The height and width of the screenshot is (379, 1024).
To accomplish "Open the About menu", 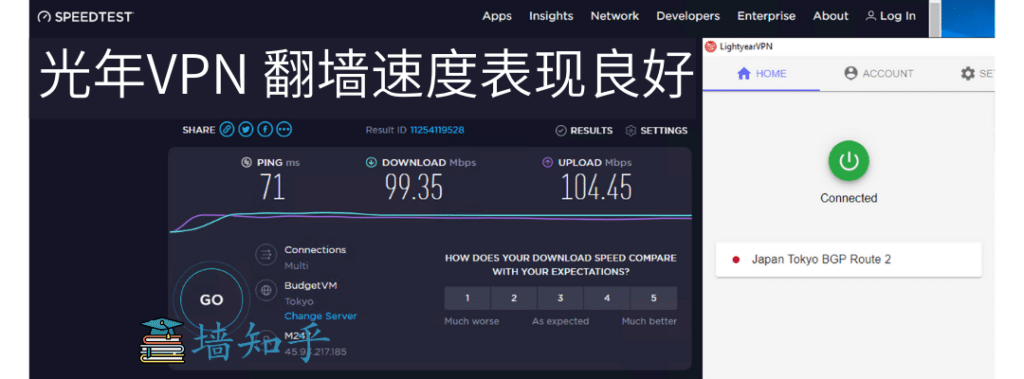I will click(831, 16).
